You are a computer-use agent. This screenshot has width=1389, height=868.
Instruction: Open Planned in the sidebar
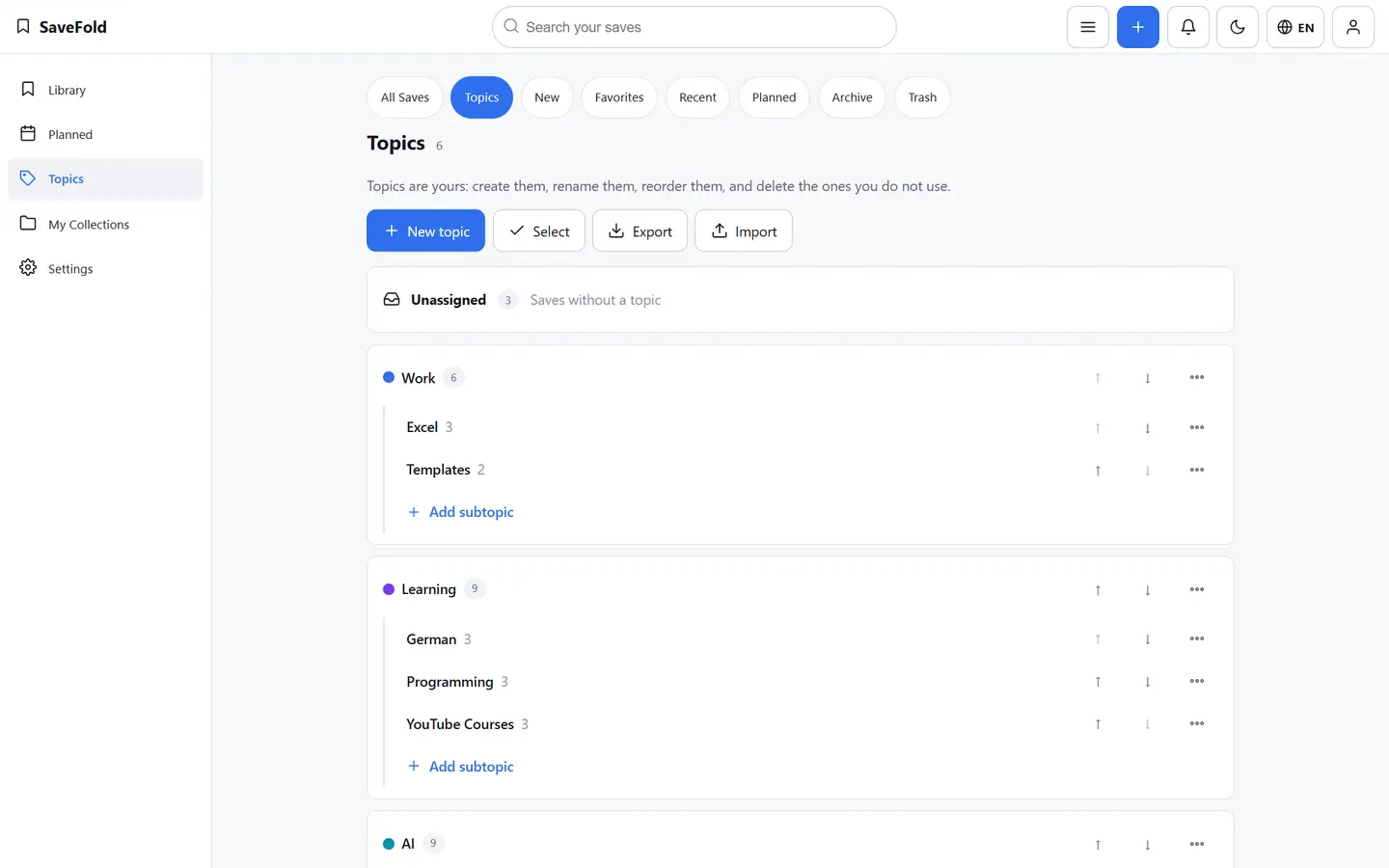pyautogui.click(x=106, y=134)
